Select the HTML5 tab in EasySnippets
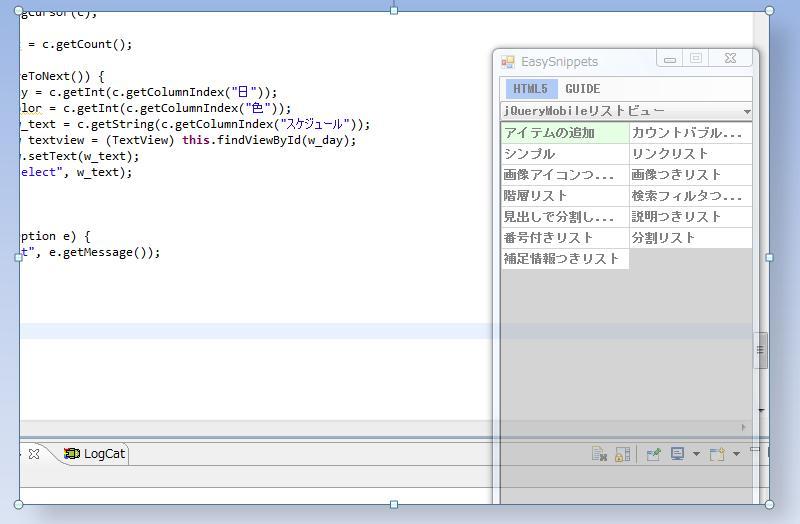Screen dimensions: 800x524 tap(531, 89)
